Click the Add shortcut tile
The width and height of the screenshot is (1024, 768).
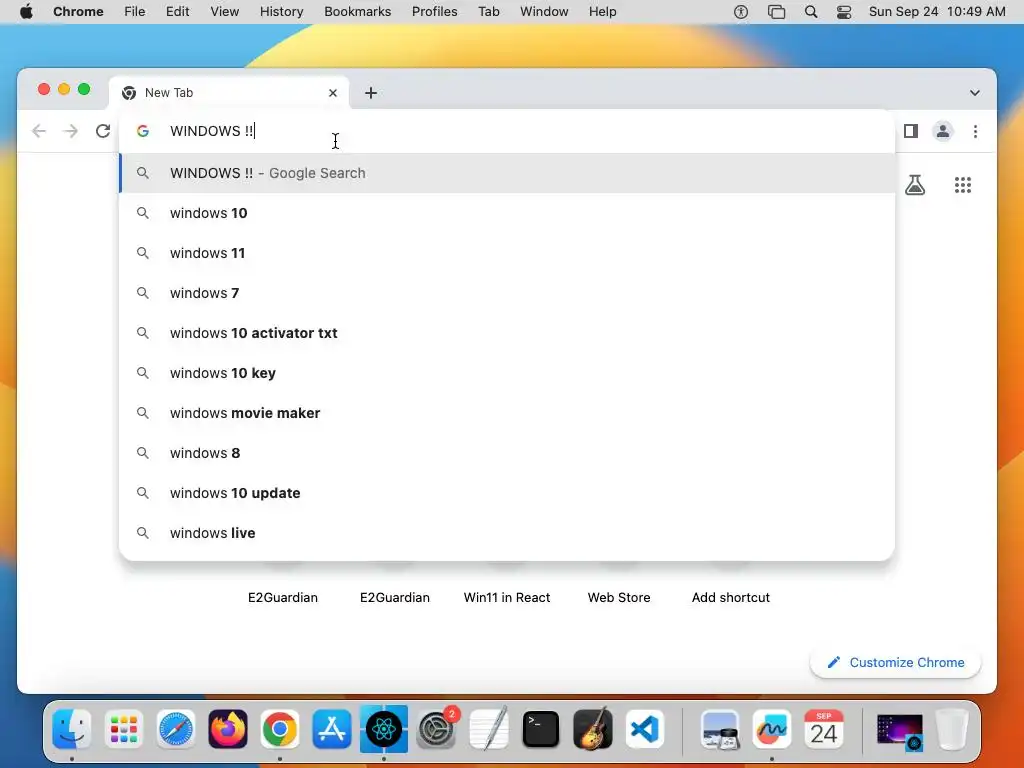click(x=731, y=597)
